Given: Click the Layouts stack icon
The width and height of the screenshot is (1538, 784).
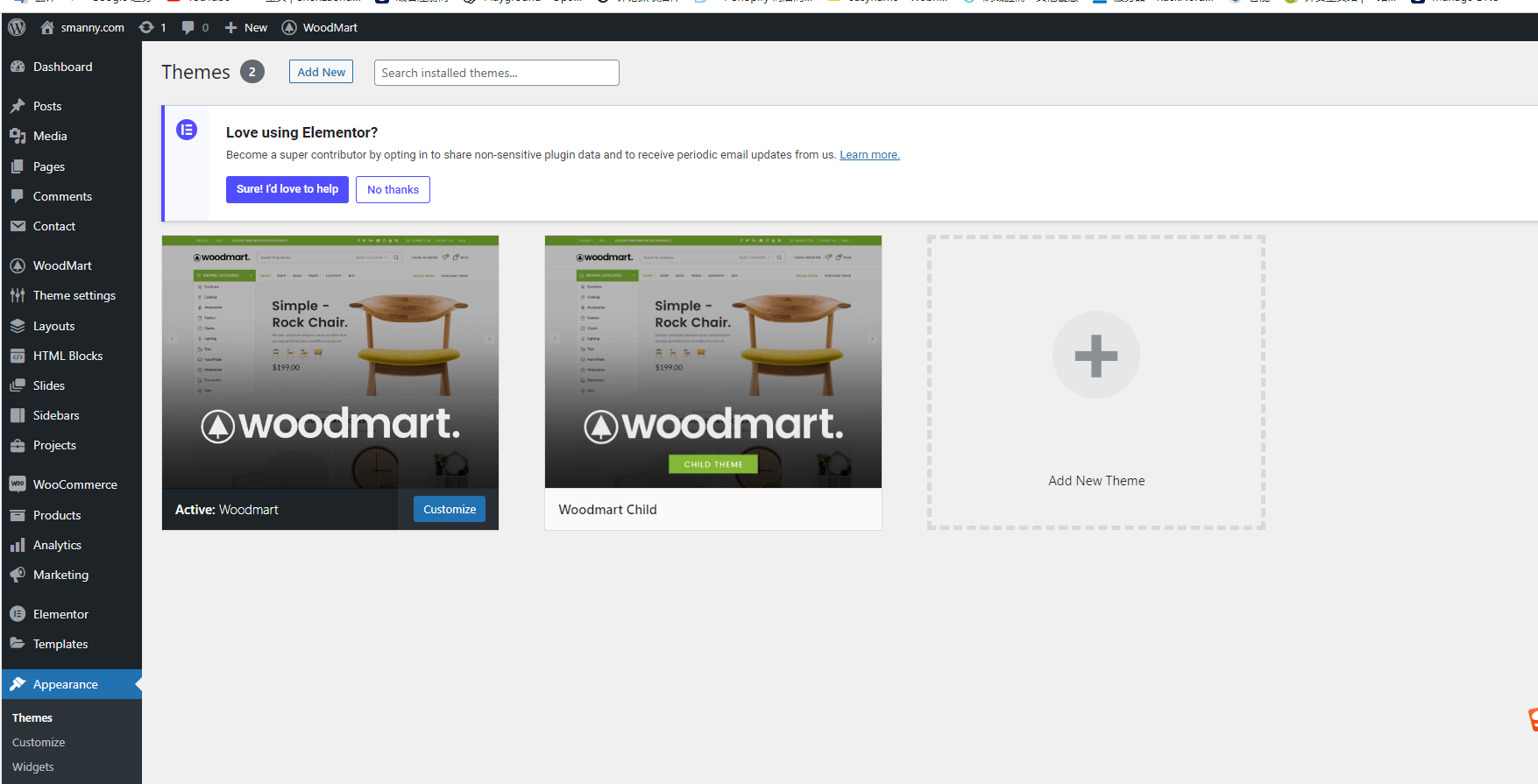Looking at the screenshot, I should point(18,326).
